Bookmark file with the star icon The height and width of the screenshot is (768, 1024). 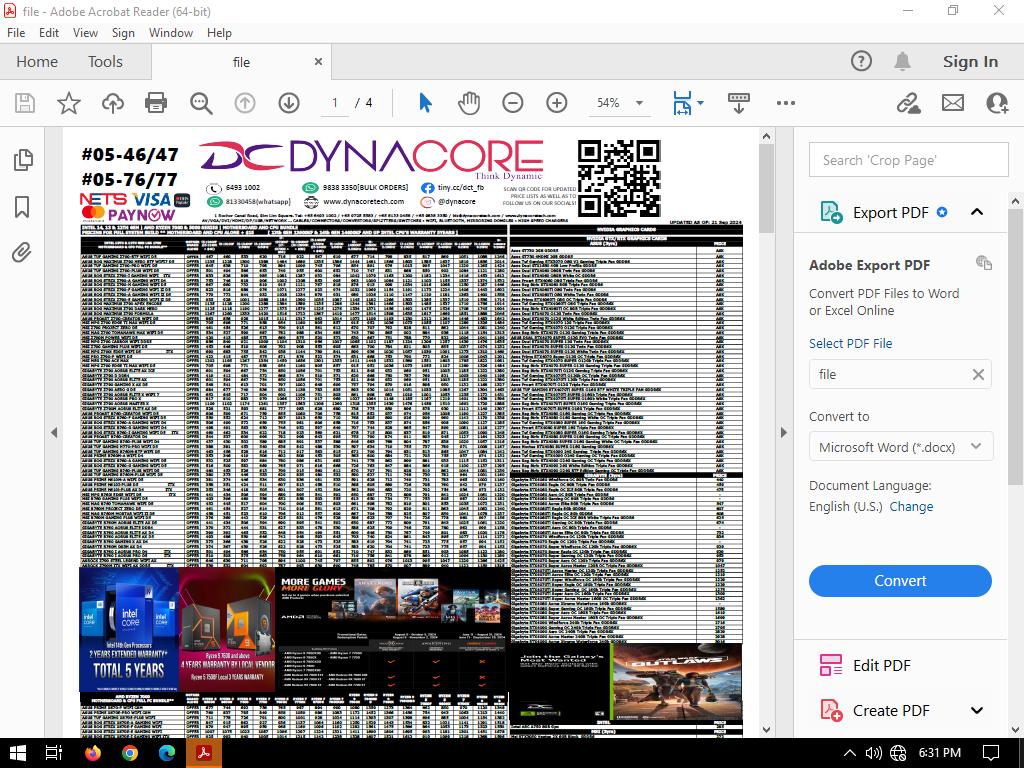(68, 103)
